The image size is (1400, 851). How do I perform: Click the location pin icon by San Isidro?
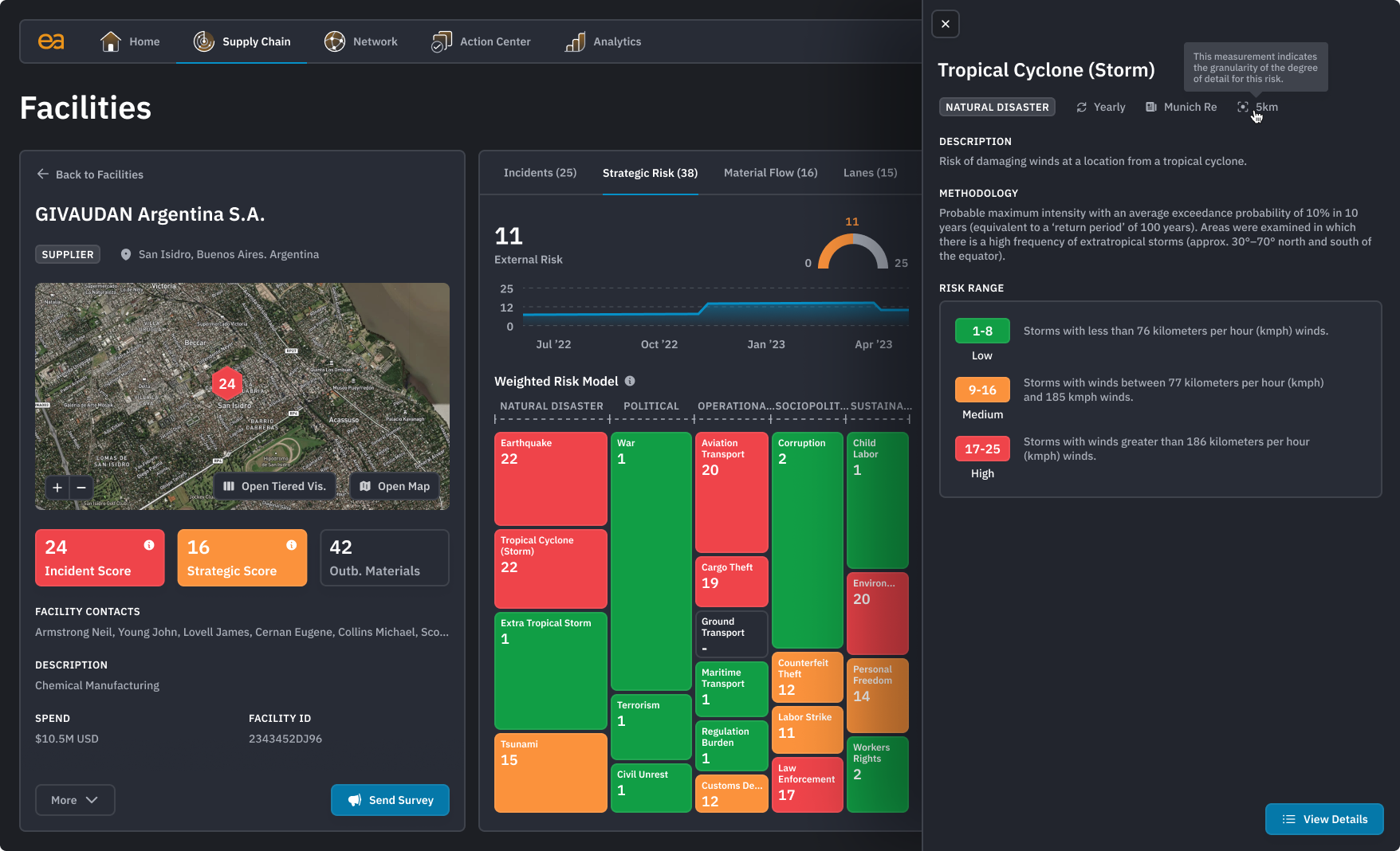pyautogui.click(x=125, y=254)
